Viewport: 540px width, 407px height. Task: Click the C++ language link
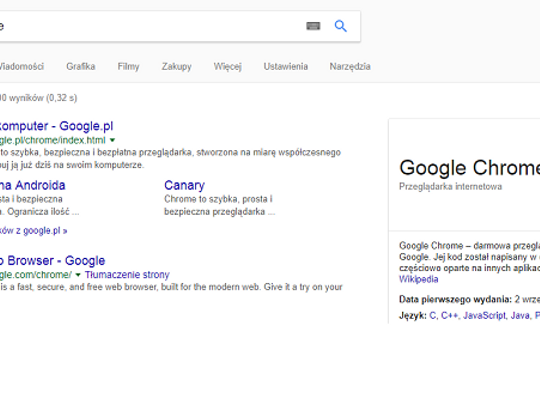pyautogui.click(x=449, y=315)
